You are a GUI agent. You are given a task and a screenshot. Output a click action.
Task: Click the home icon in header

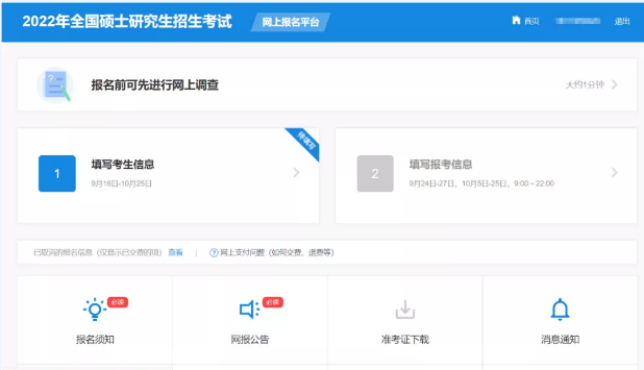[516, 20]
